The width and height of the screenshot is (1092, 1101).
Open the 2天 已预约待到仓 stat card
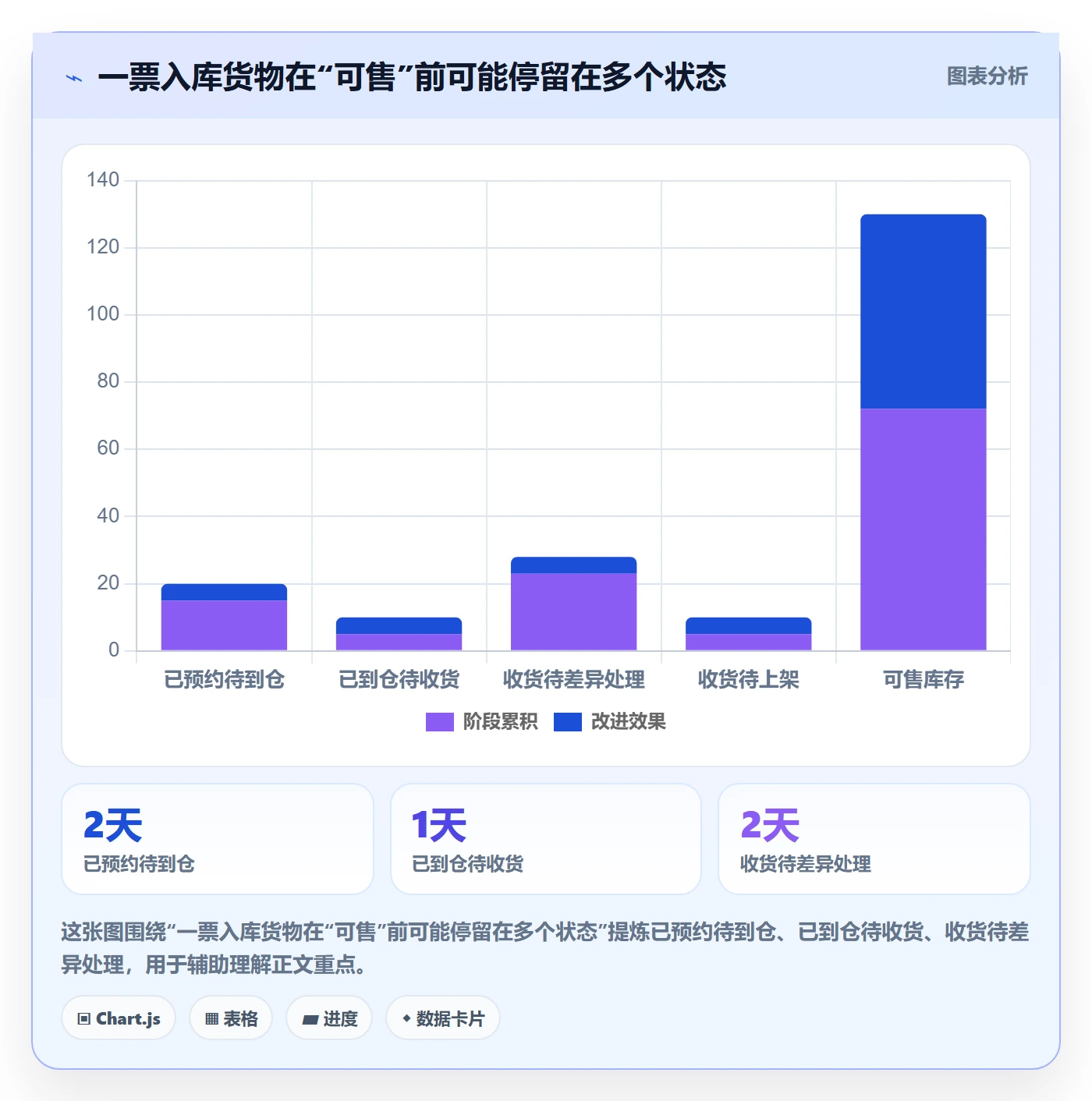[218, 839]
